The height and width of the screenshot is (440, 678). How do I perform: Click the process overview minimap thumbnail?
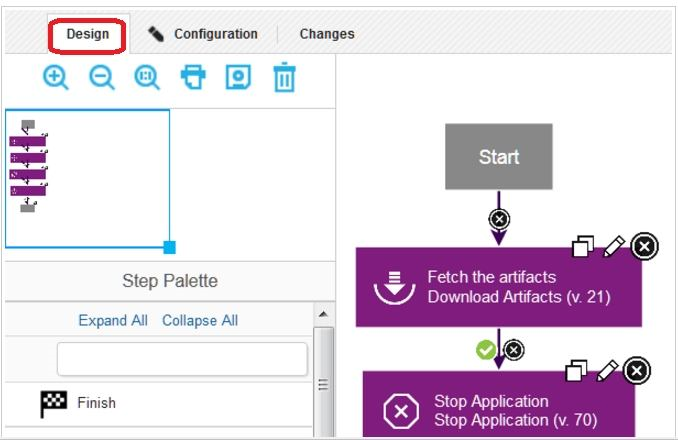tap(88, 178)
